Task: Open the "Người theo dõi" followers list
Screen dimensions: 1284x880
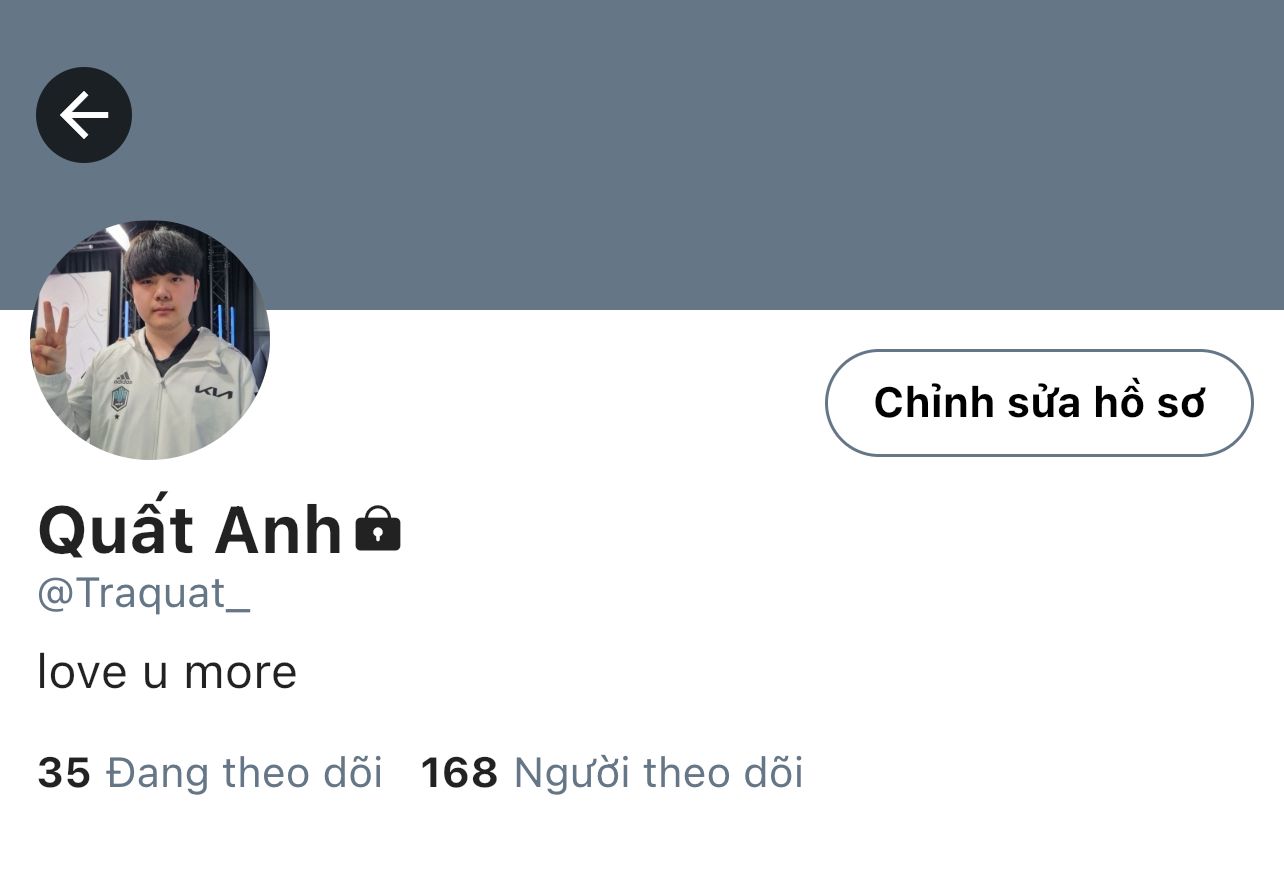Action: click(658, 773)
